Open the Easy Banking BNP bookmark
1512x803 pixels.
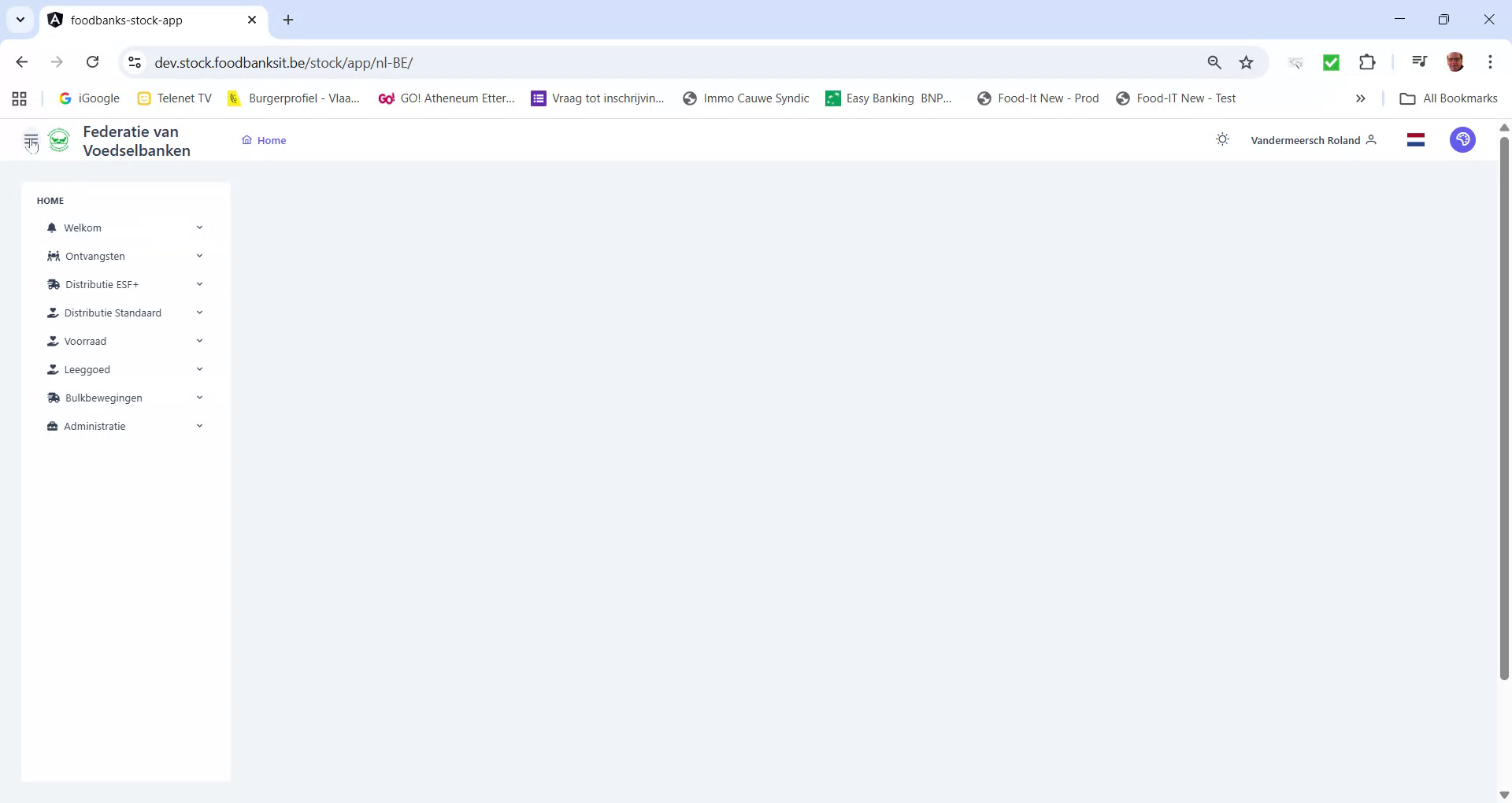point(888,98)
